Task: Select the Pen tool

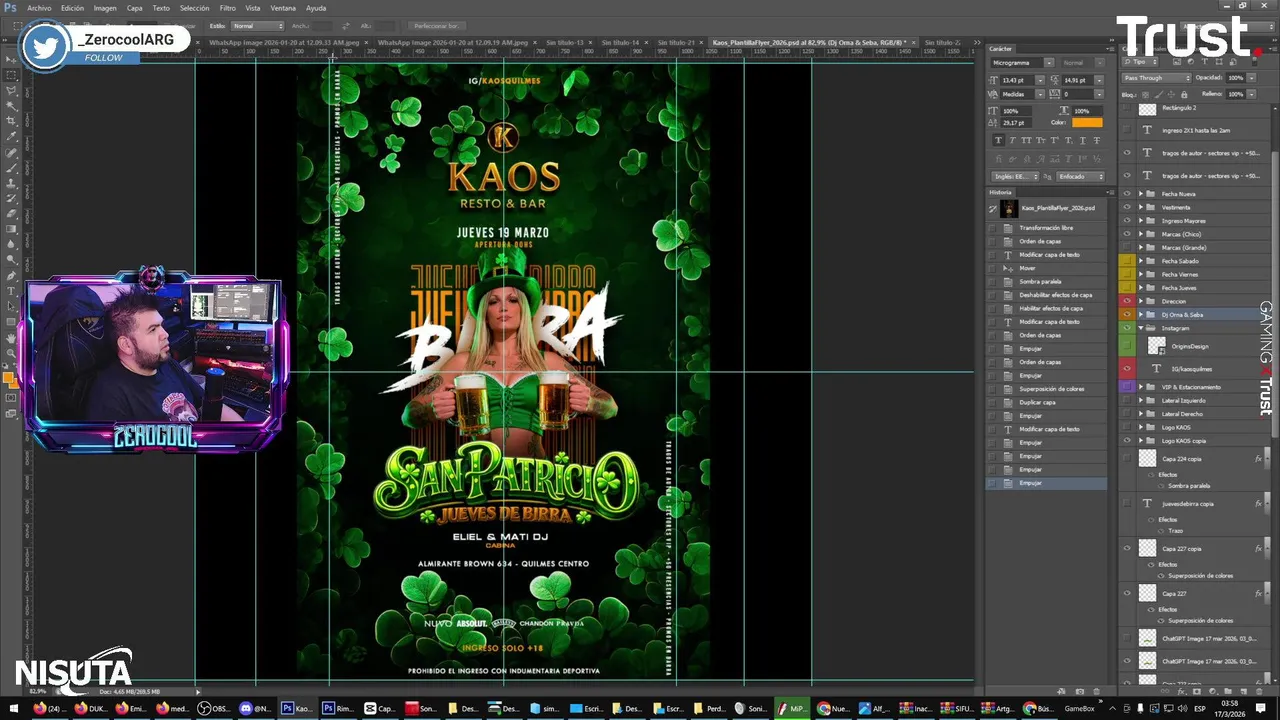Action: pyautogui.click(x=11, y=275)
